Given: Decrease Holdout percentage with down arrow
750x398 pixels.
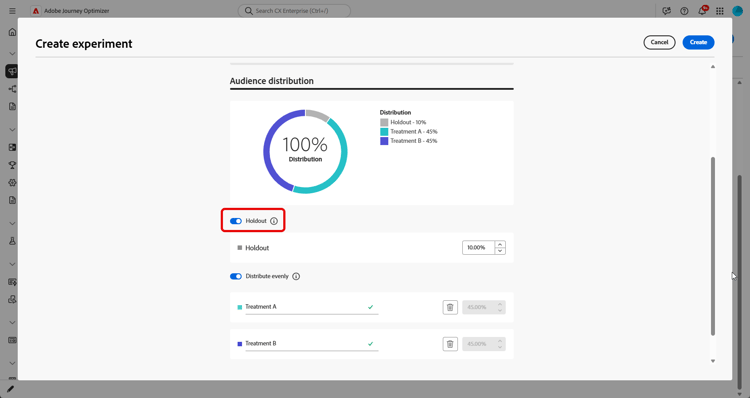Looking at the screenshot, I should click(x=500, y=251).
